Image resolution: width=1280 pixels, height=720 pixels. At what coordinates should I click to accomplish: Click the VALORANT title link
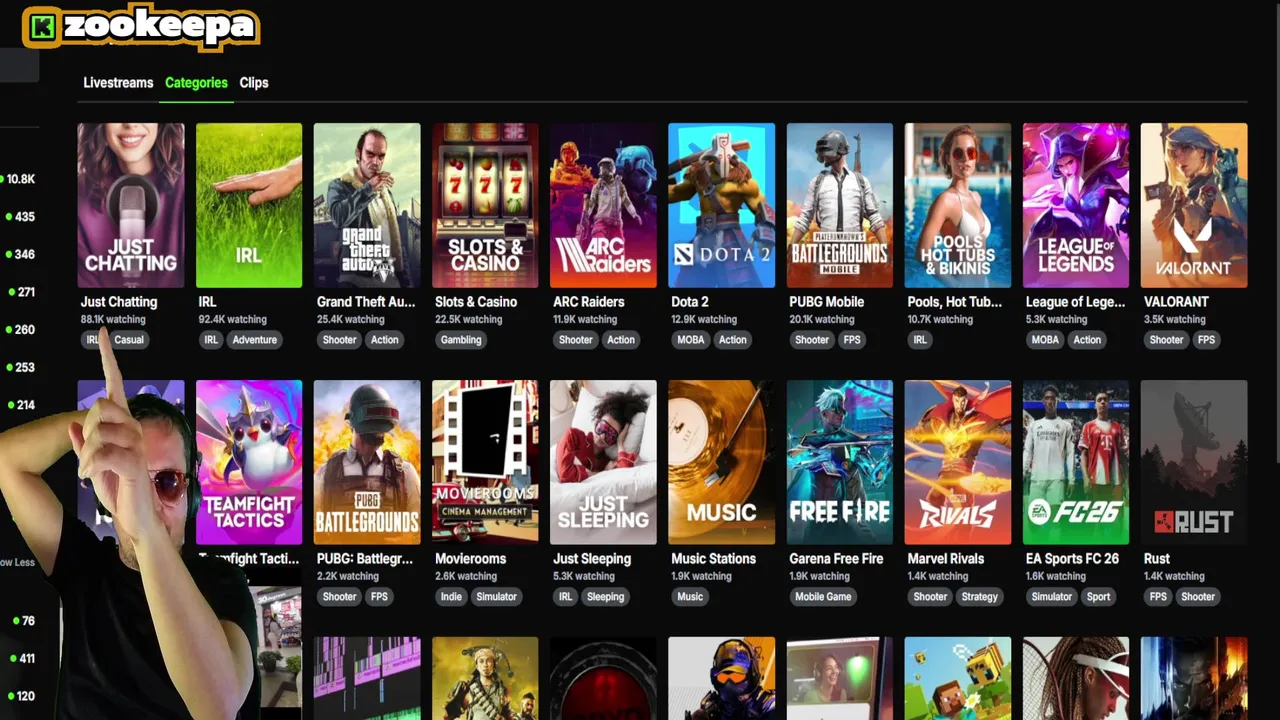[x=1176, y=302]
